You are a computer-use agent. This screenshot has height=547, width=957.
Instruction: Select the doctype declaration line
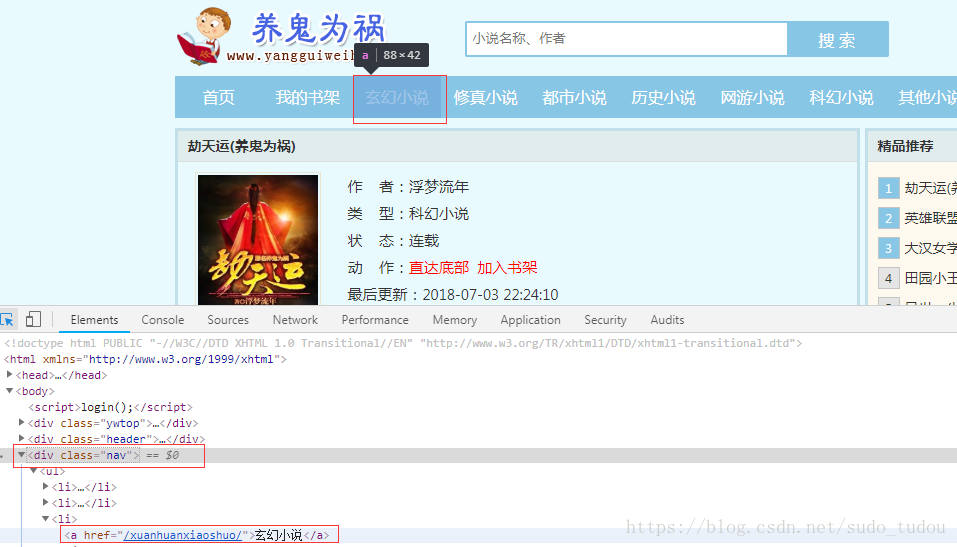pos(403,343)
